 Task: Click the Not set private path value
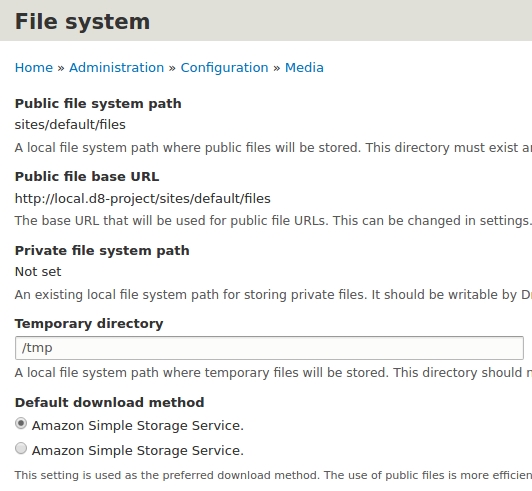click(x=38, y=272)
